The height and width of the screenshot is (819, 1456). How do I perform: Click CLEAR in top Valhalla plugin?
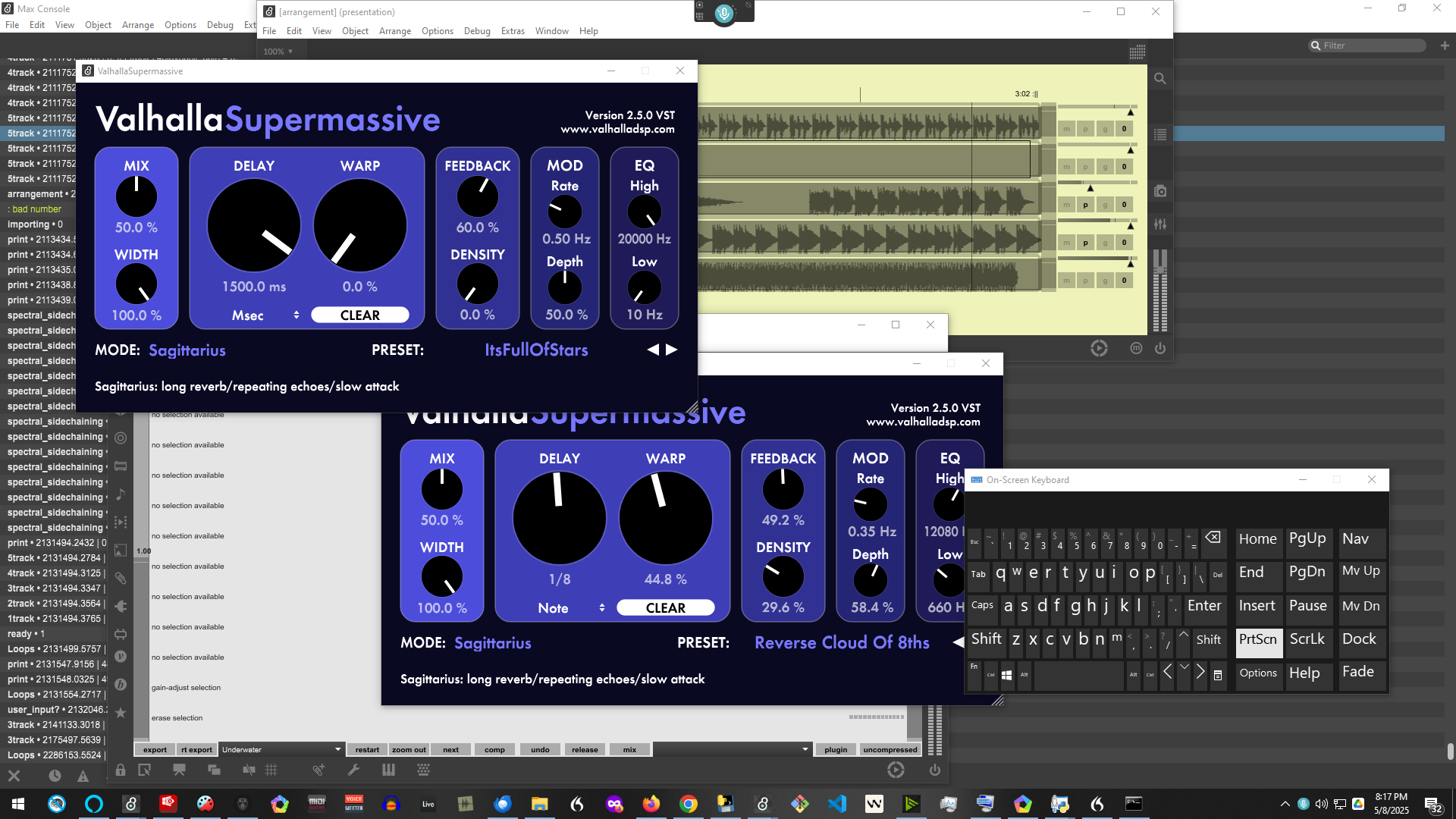(x=360, y=315)
